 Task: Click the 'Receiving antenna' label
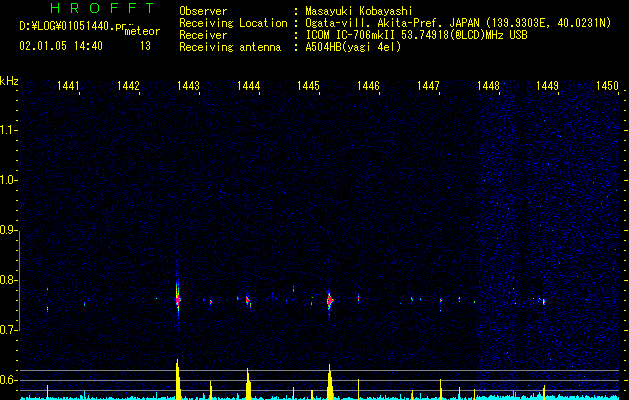point(230,47)
